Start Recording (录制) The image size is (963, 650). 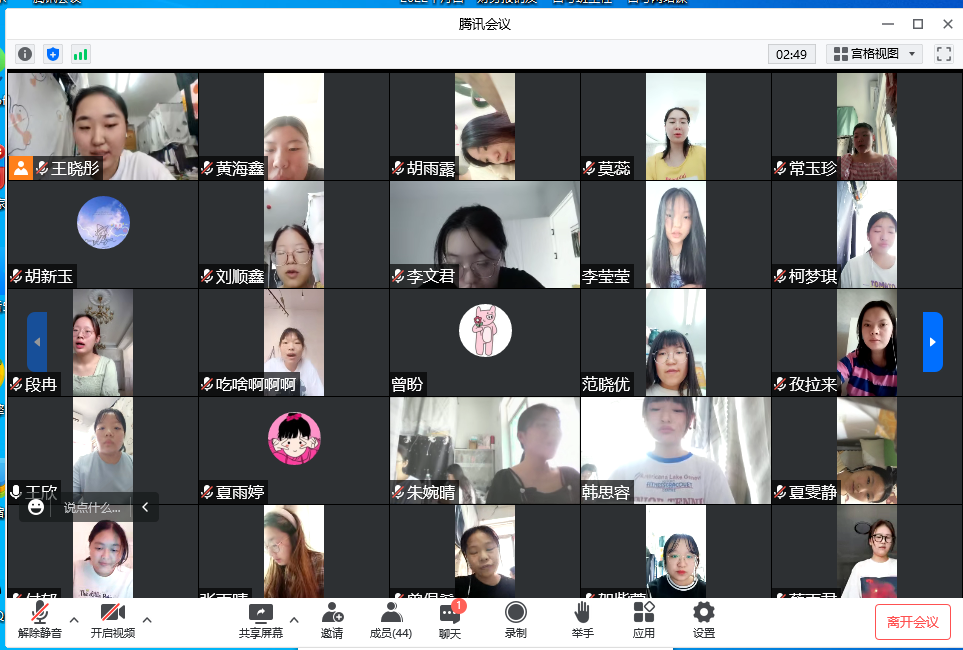(x=515, y=620)
